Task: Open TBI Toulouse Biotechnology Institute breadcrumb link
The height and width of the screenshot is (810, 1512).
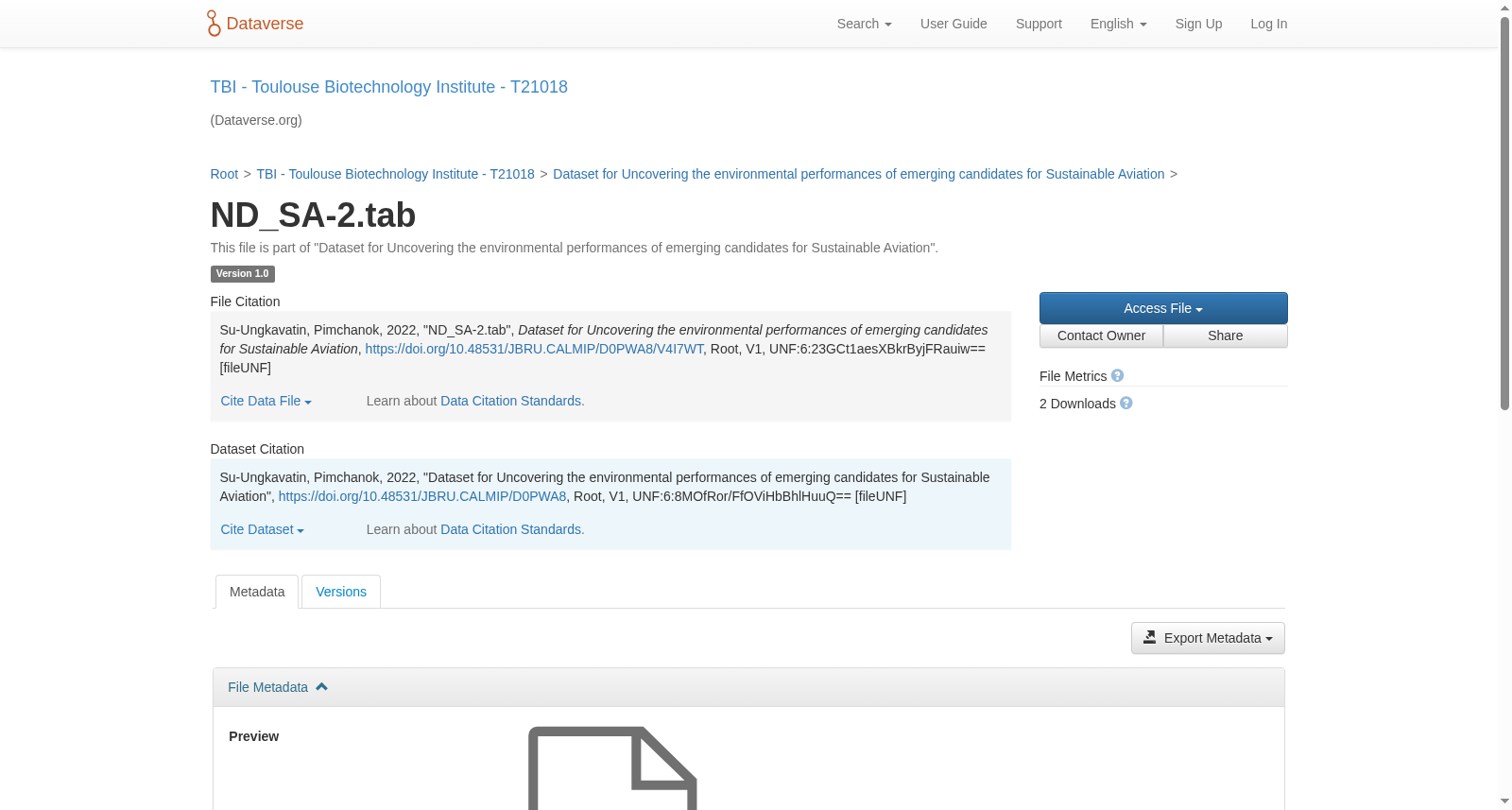Action: (395, 174)
